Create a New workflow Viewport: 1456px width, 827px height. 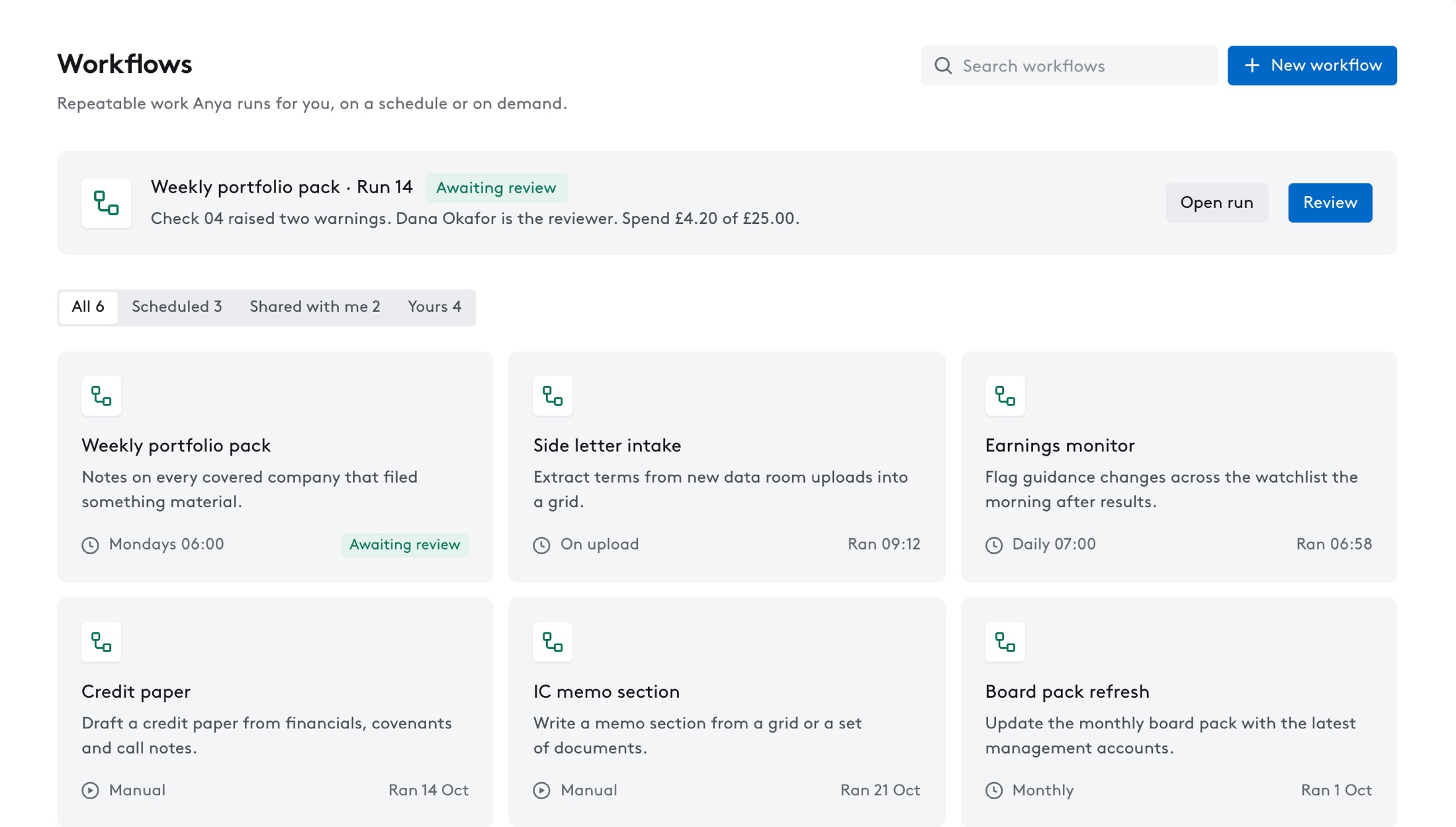coord(1312,66)
